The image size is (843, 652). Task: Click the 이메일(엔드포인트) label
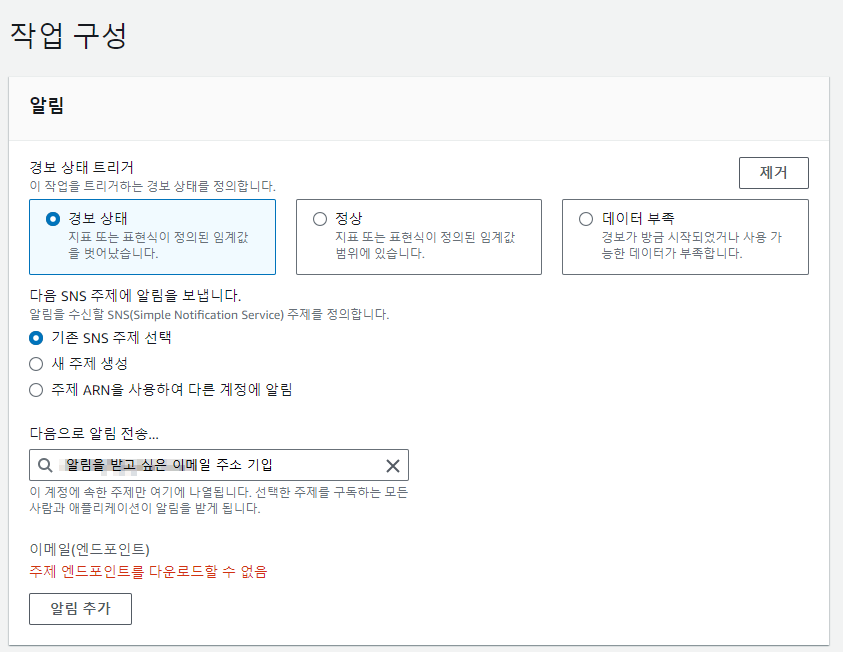89,549
